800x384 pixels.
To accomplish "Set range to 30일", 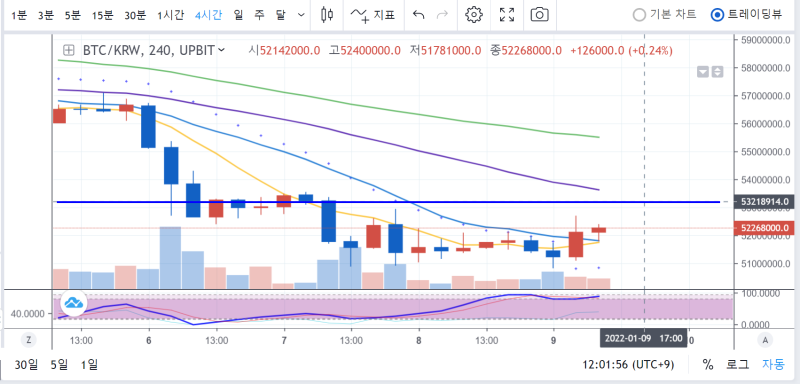I will (x=26, y=365).
